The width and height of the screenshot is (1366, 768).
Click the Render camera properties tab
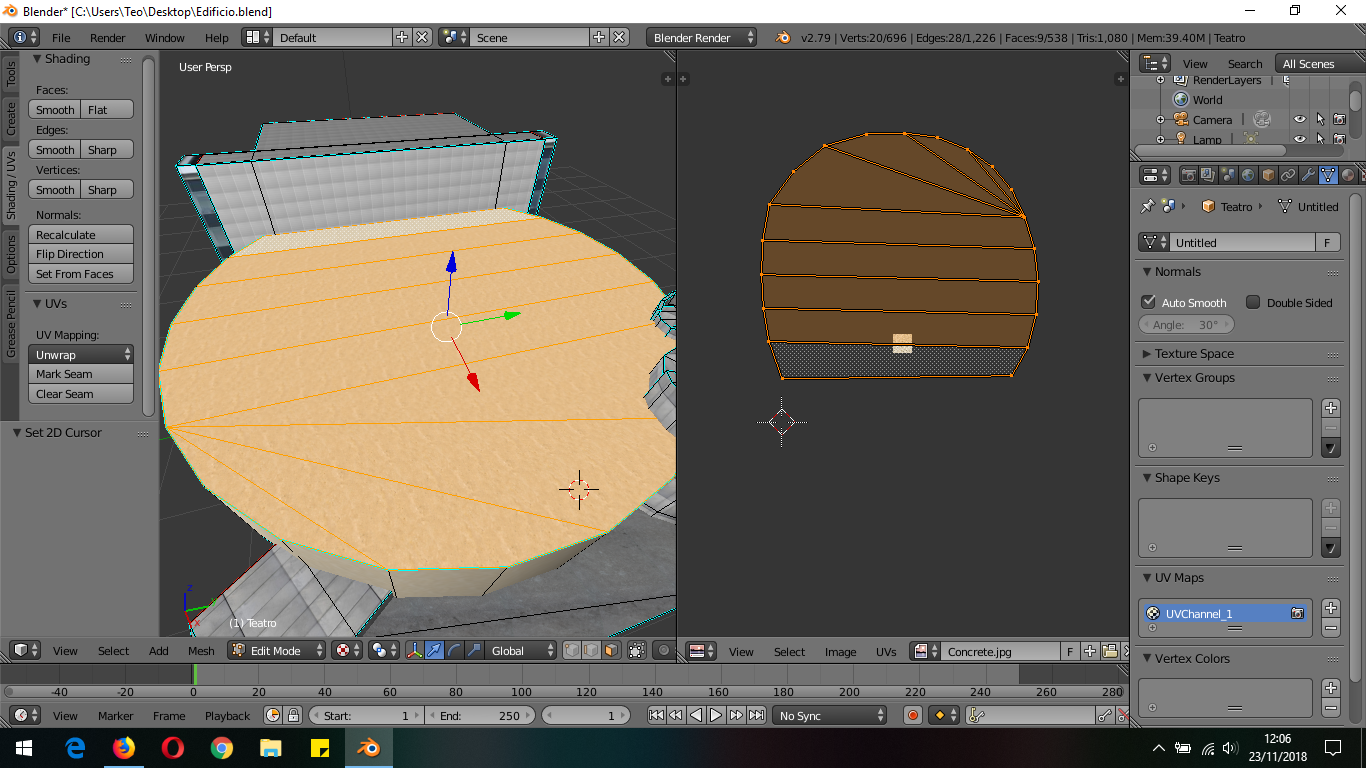pos(1188,175)
